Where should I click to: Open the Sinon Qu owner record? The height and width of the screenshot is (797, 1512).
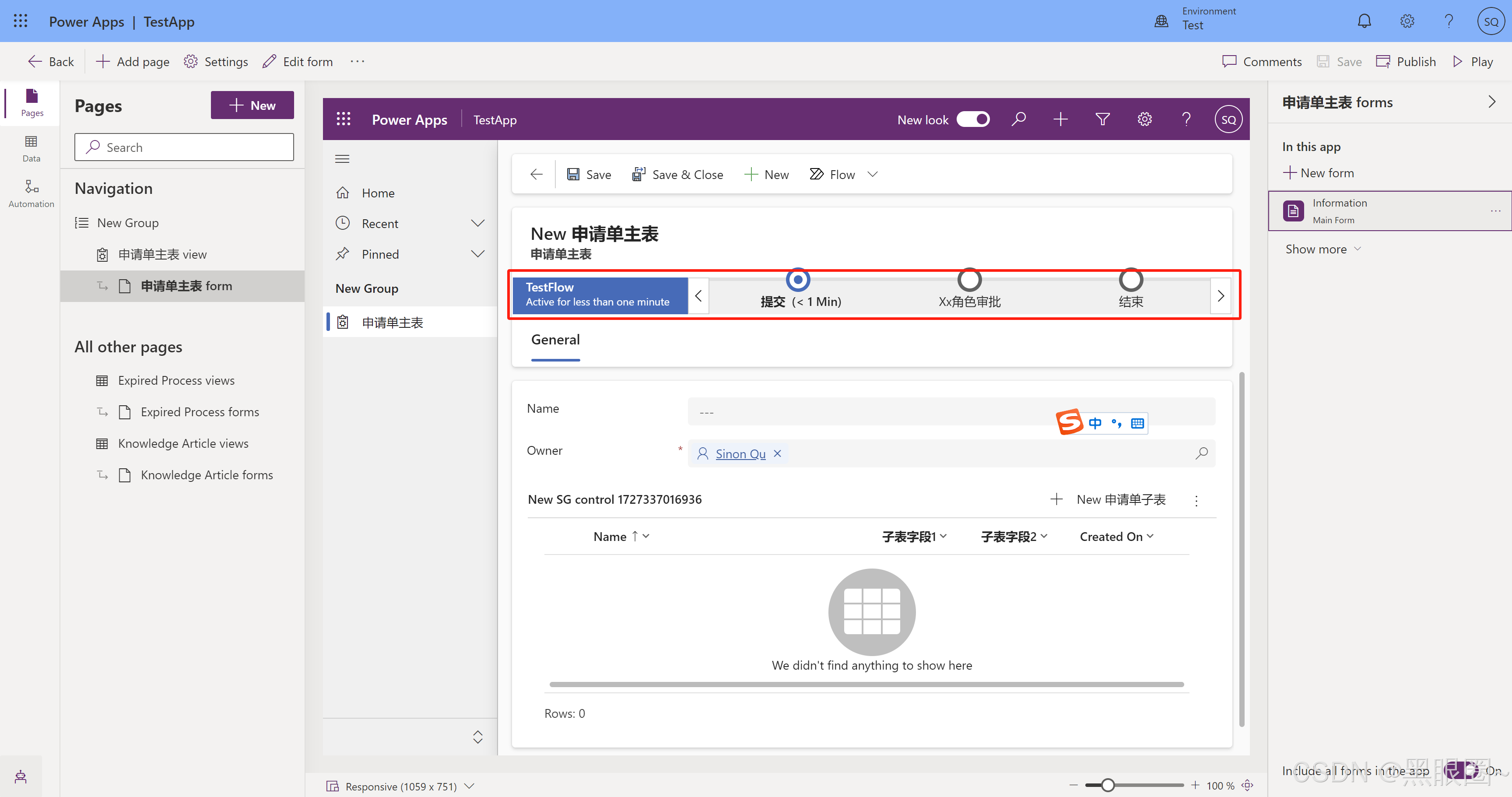tap(740, 453)
